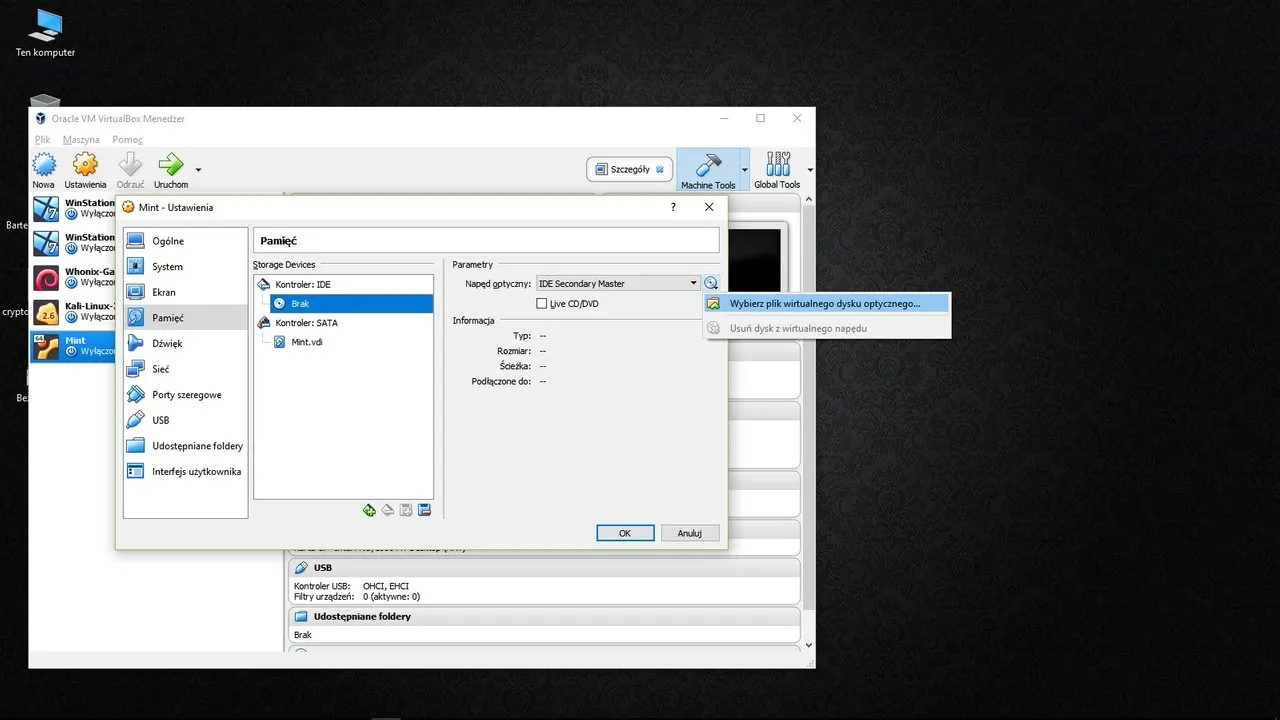Enable Live CD/DVD checkbox
The height and width of the screenshot is (720, 1280).
(x=542, y=304)
